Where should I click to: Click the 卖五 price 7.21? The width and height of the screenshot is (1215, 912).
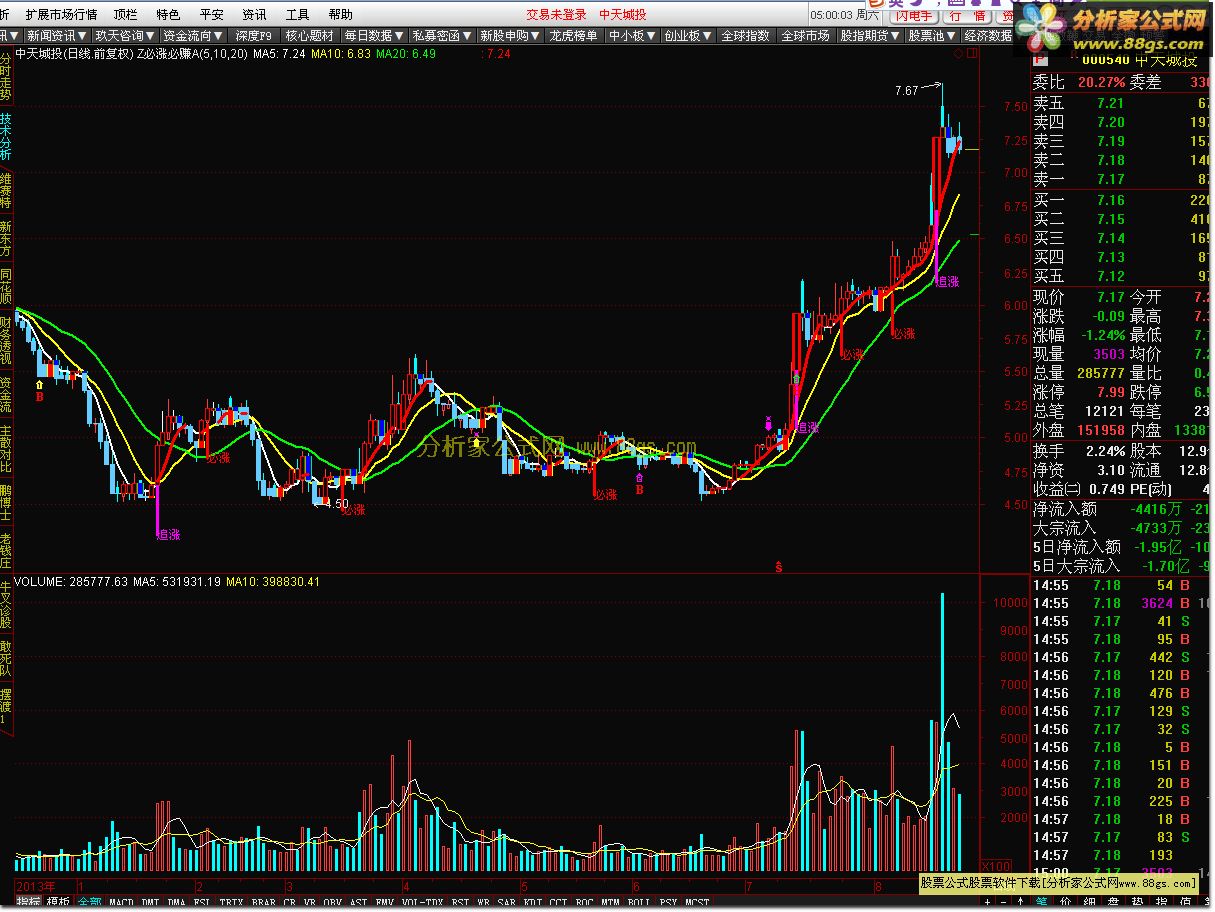1110,103
